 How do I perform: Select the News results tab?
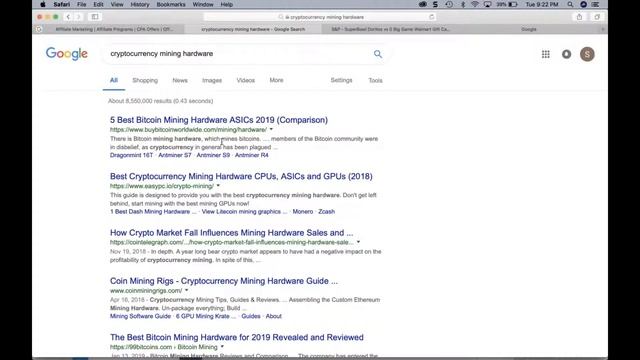tap(180, 80)
